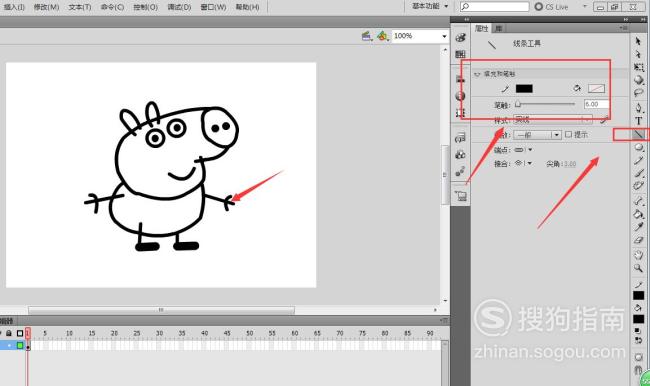Screen dimensions: 650x386
Task: Click the CS Live button
Action: point(552,7)
